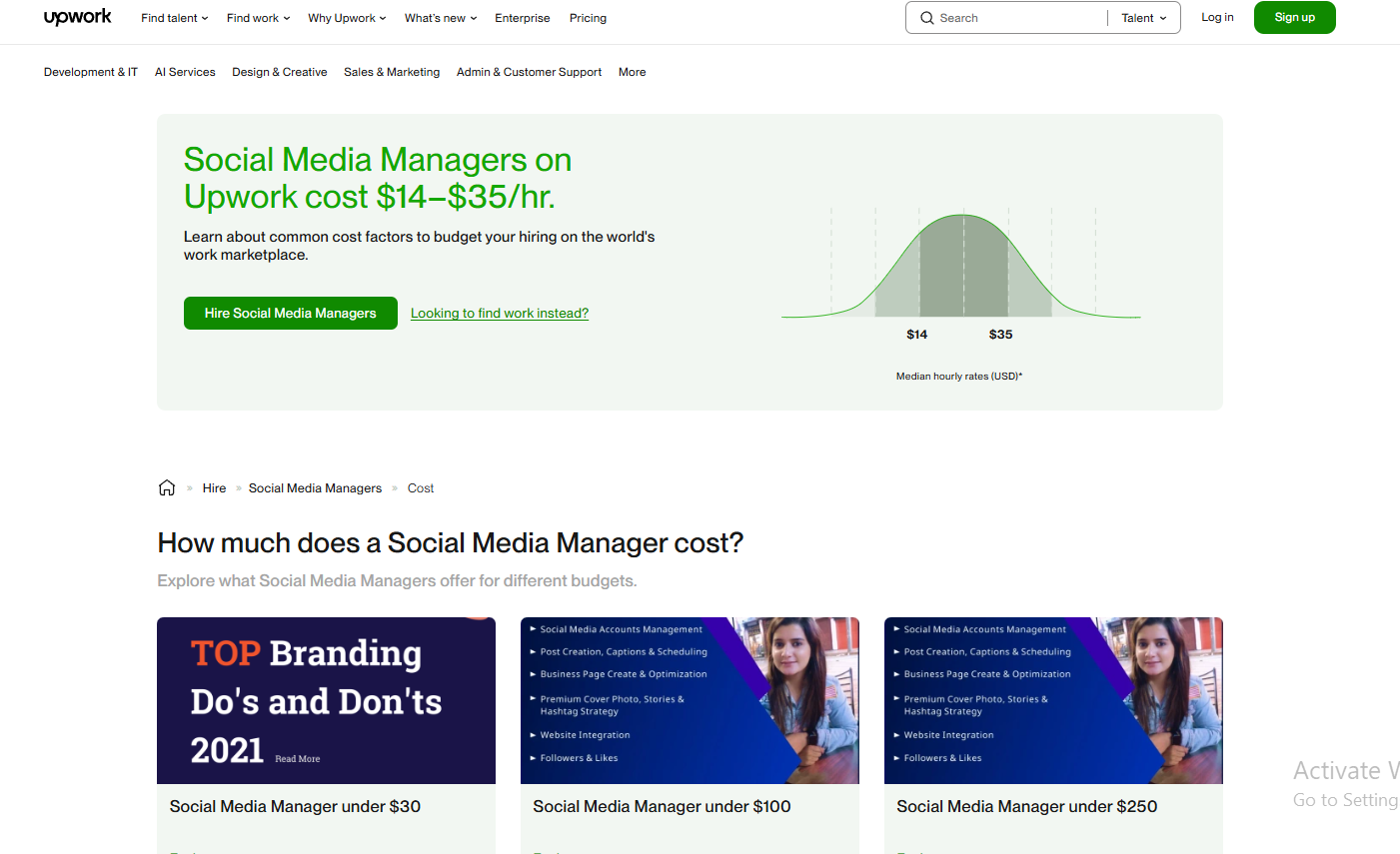Expand the Find talent menu
Screen dimensions: 1400x854
tap(175, 18)
